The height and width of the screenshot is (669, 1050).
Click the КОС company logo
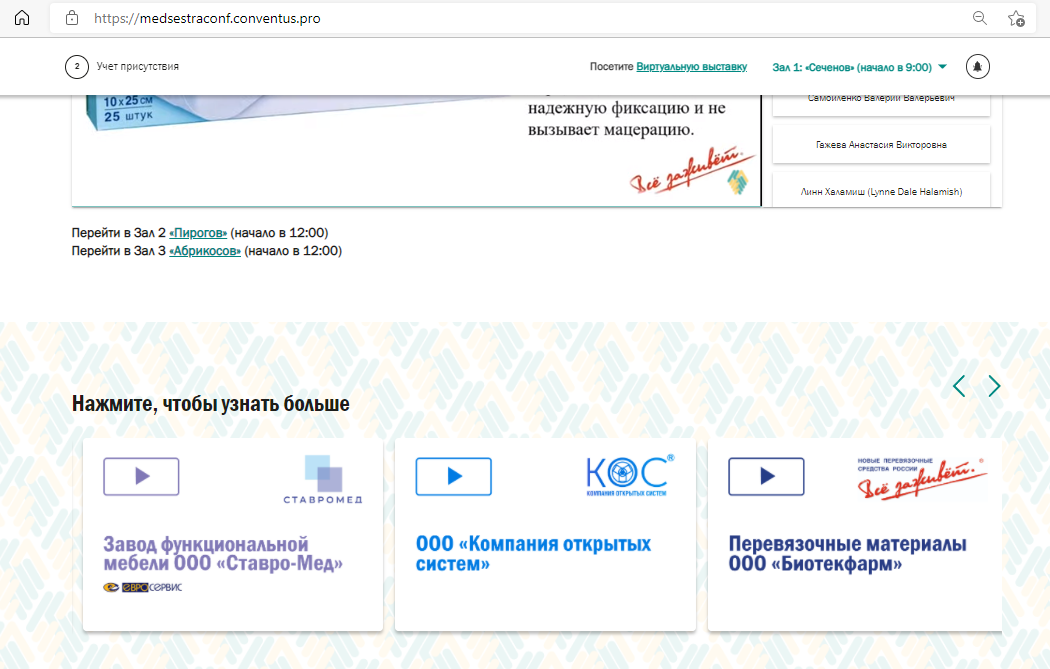629,475
